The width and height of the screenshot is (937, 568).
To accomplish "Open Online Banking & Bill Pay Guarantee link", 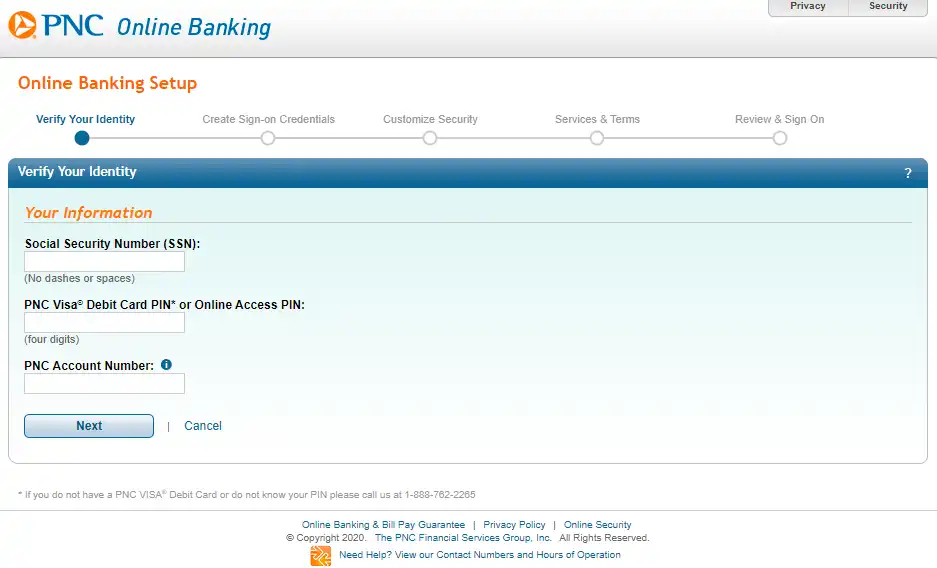I will [x=383, y=524].
